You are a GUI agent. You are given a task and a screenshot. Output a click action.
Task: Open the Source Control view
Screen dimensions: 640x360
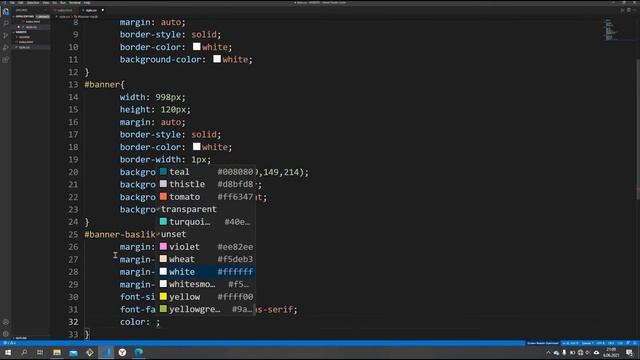pyautogui.click(x=6, y=36)
